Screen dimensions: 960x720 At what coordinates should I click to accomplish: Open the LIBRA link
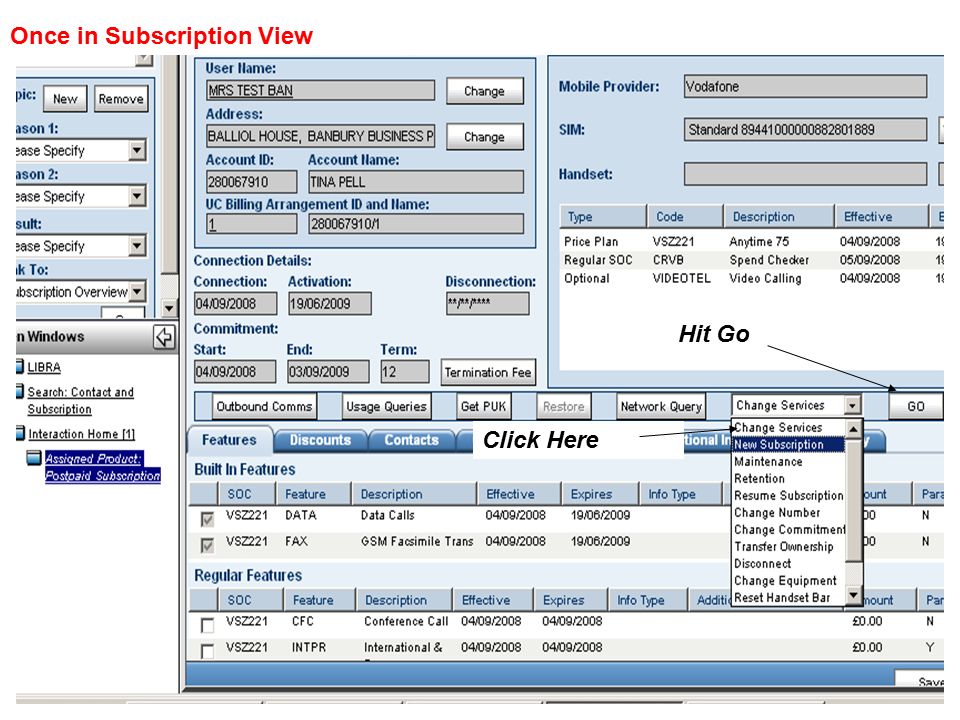[44, 367]
